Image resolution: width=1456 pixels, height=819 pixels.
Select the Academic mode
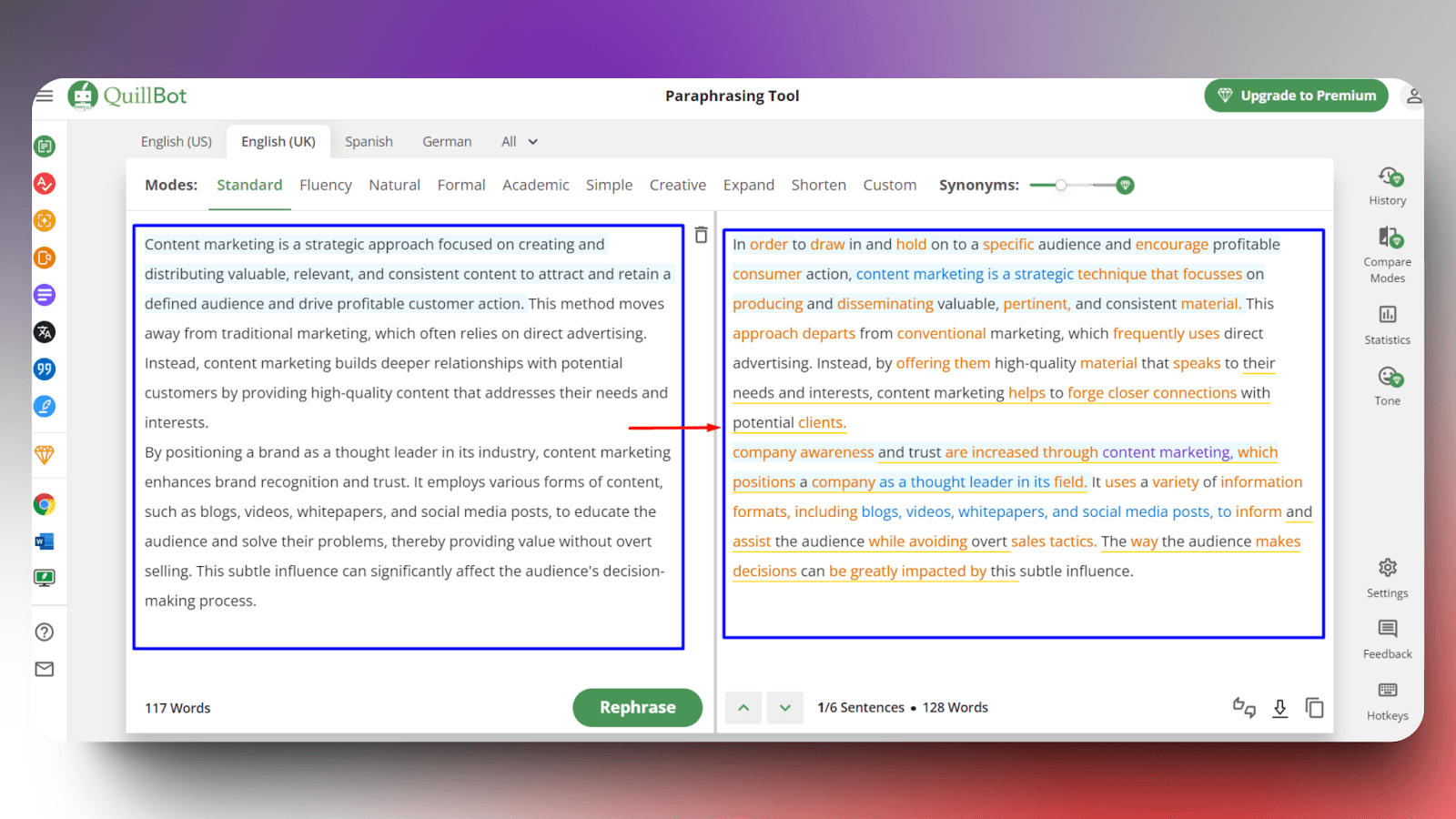point(536,185)
